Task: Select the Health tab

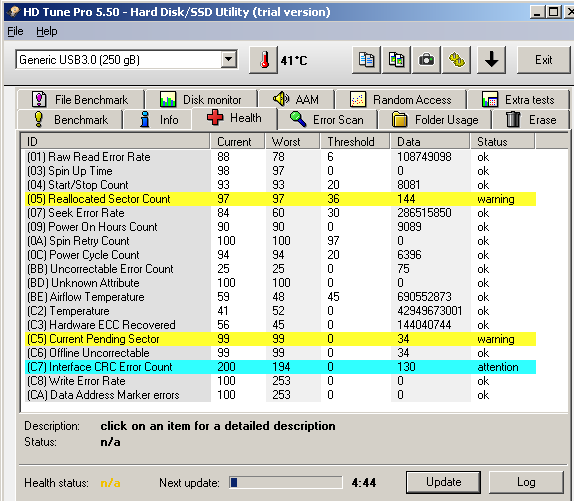Action: pos(234,118)
